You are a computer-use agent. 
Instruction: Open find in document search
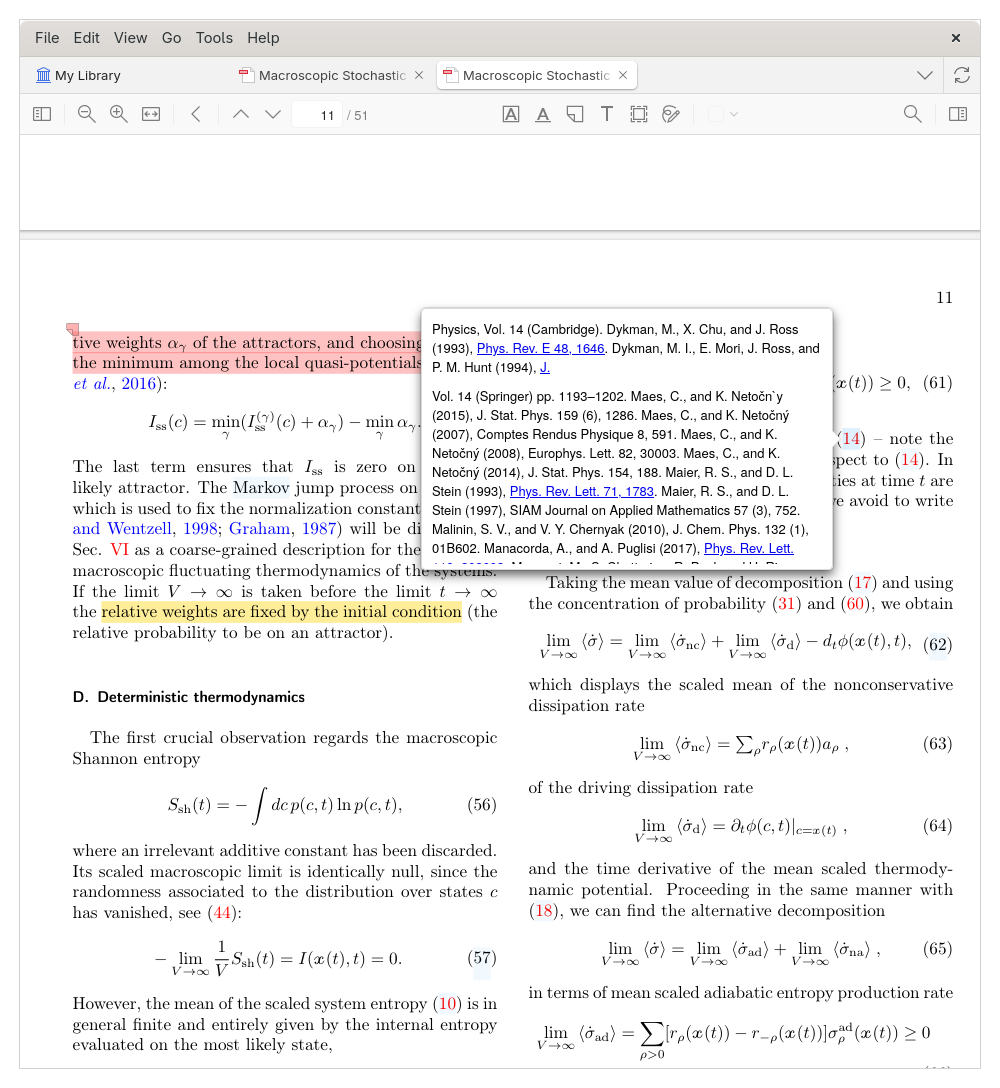point(913,114)
